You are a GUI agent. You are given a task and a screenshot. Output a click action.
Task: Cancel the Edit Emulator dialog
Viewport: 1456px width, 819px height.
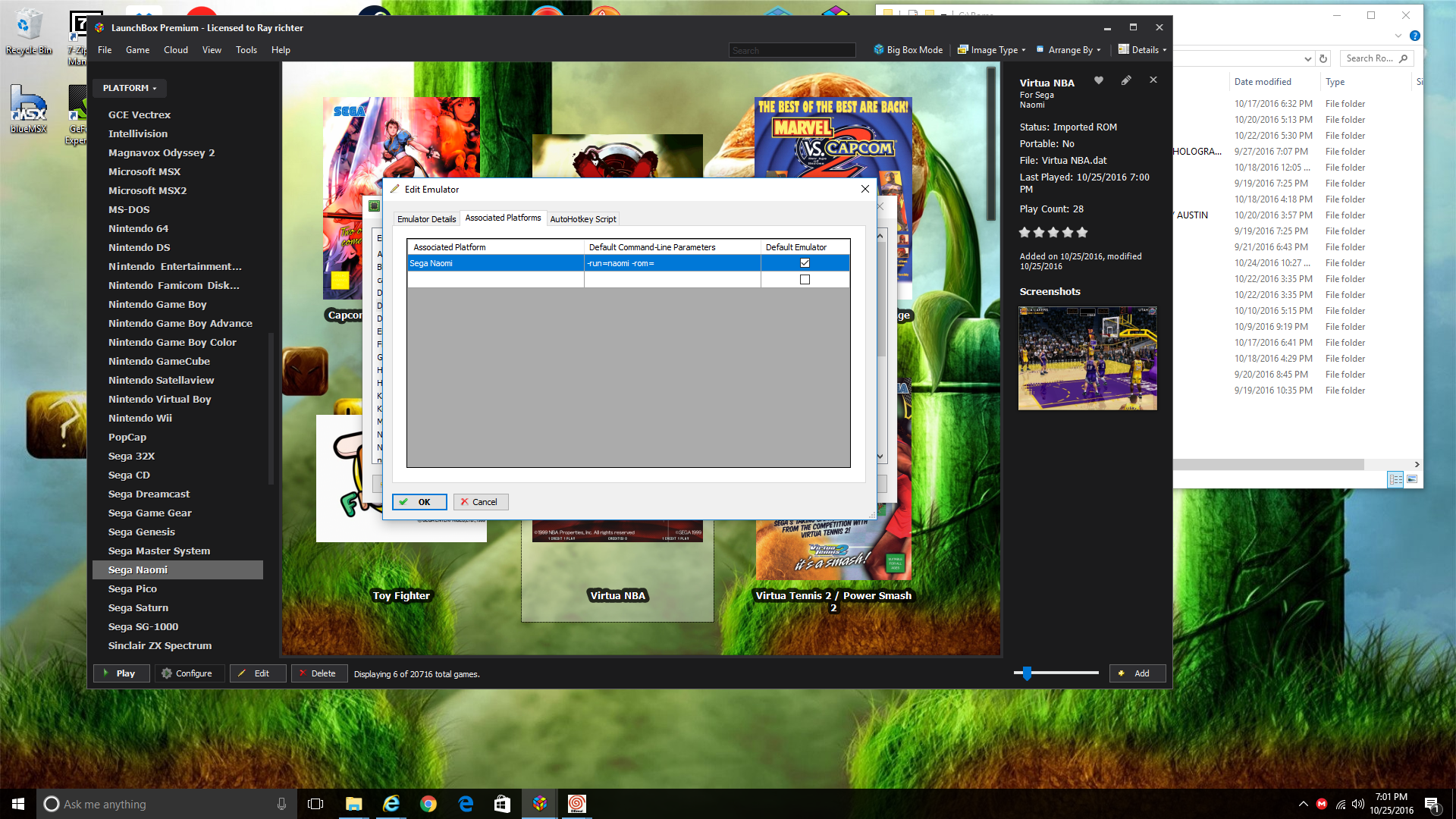481,502
